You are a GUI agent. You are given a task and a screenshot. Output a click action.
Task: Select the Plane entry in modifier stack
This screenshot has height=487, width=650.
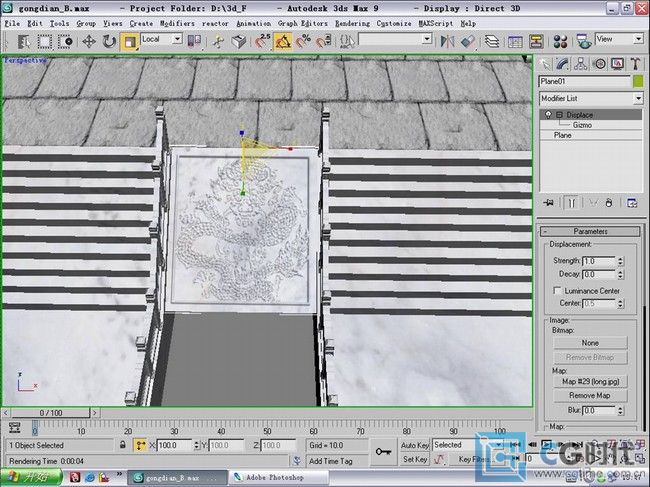[562, 135]
